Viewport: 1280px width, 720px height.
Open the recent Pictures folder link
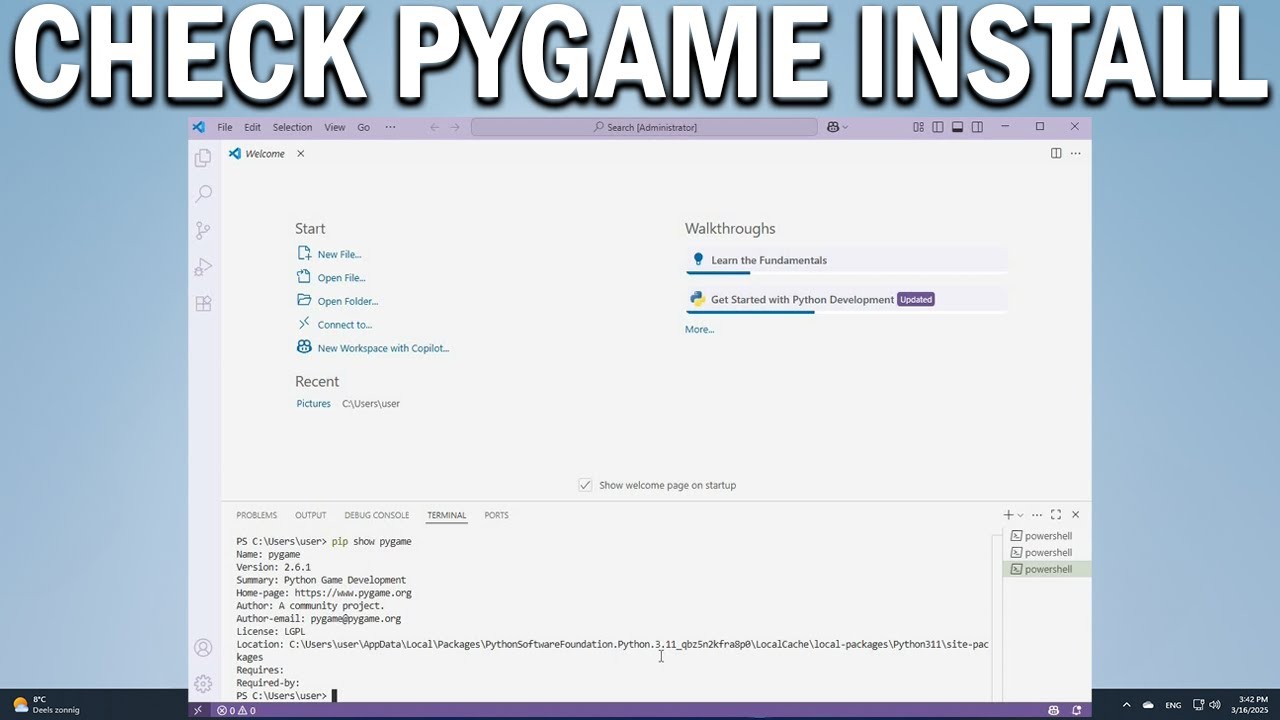click(313, 403)
